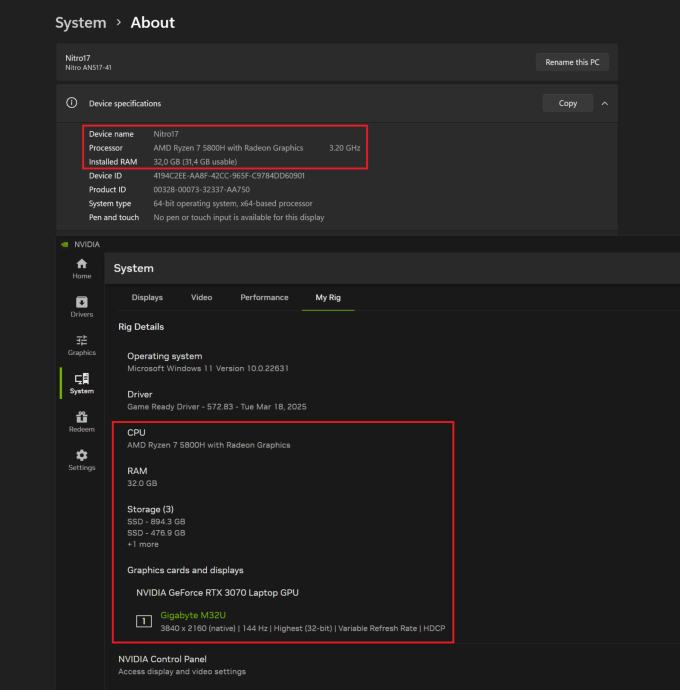Select the System icon in NVIDIA sidebar
This screenshot has height=690, width=680.
(82, 378)
